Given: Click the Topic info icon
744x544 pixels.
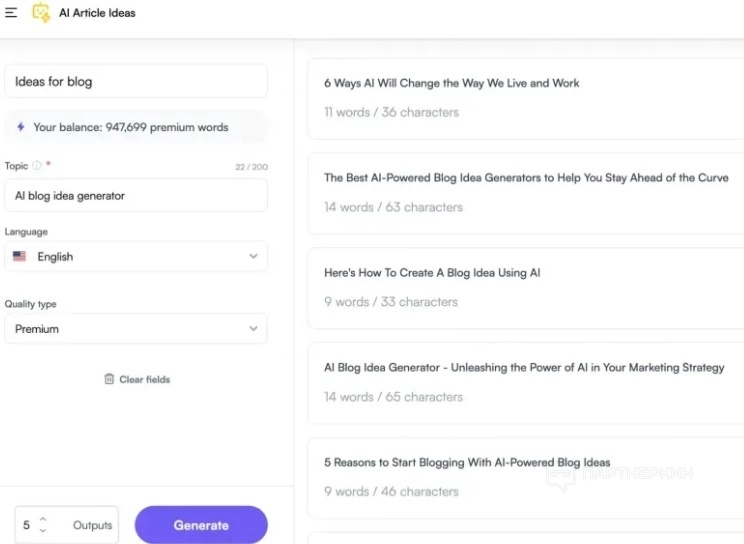Looking at the screenshot, I should pos(37,166).
